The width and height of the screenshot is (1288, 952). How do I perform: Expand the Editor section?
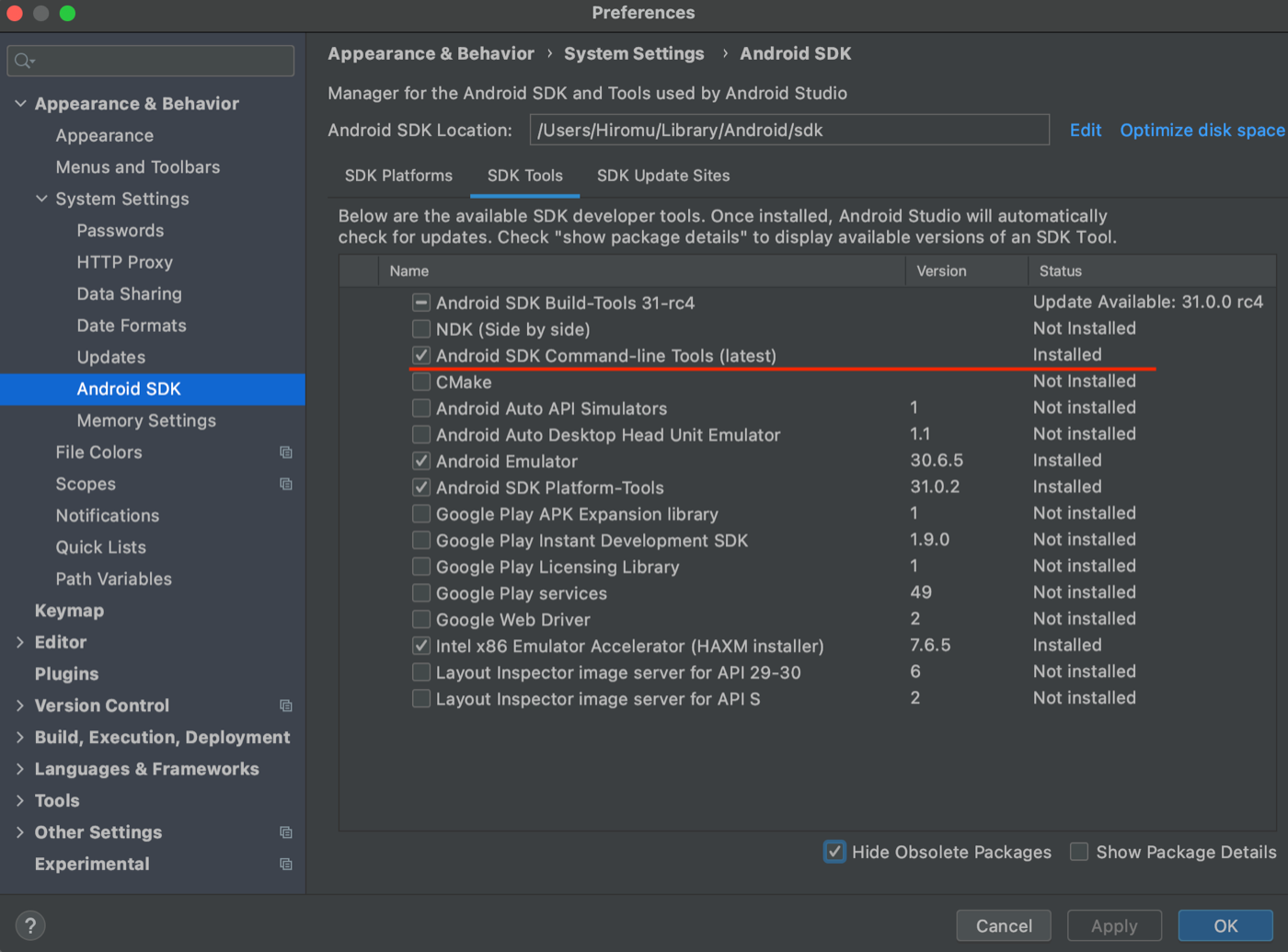(20, 642)
